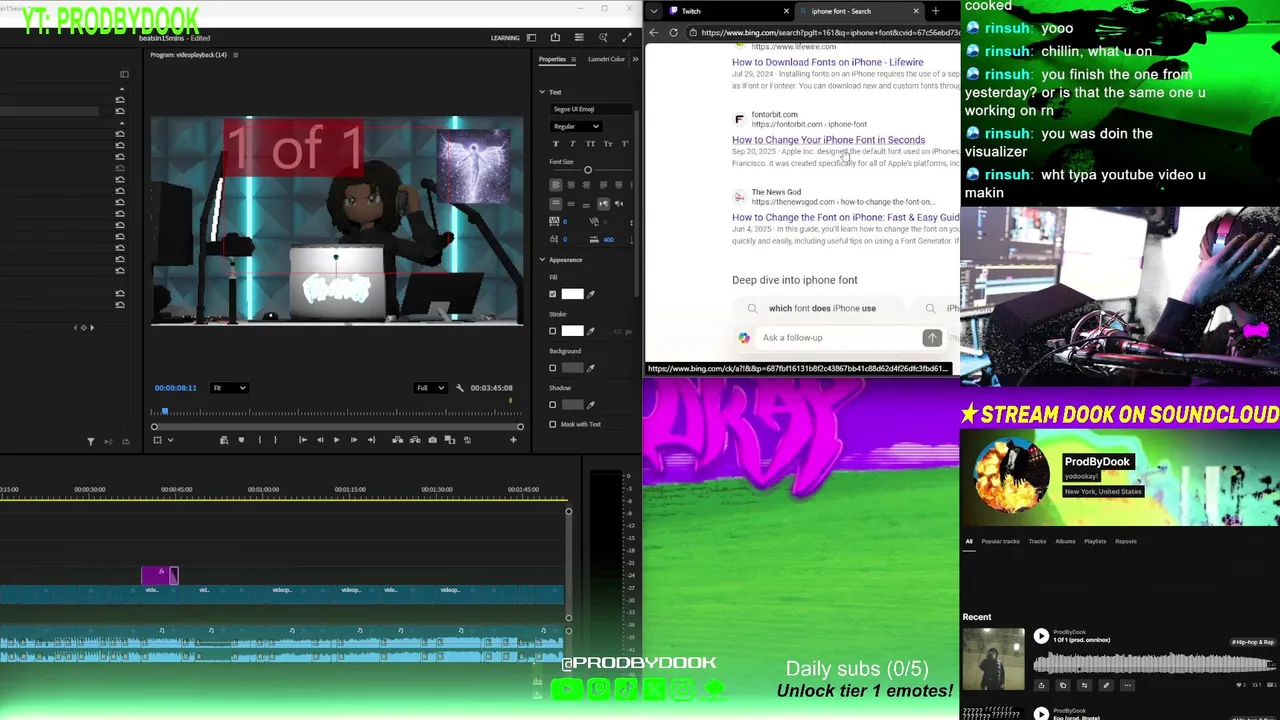This screenshot has width=1280, height=720.
Task: Open The News God font change link
Action: 845,217
